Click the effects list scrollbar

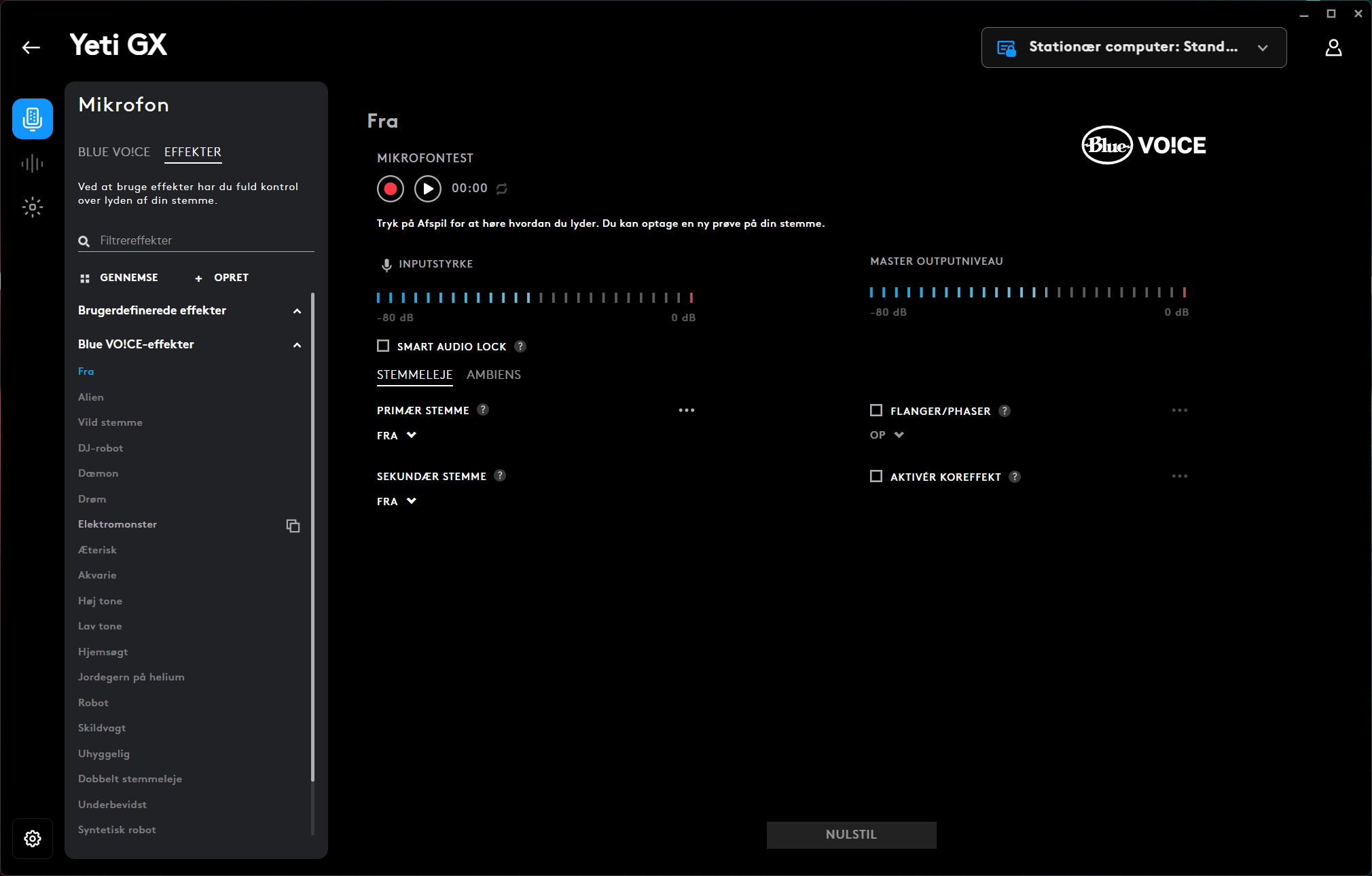[312, 536]
